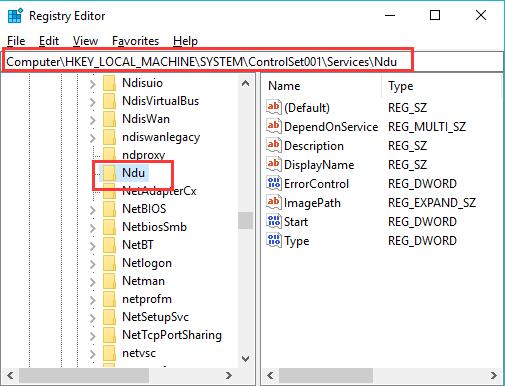Expand the NetbiosSmb key
The image size is (505, 386).
coord(93,228)
